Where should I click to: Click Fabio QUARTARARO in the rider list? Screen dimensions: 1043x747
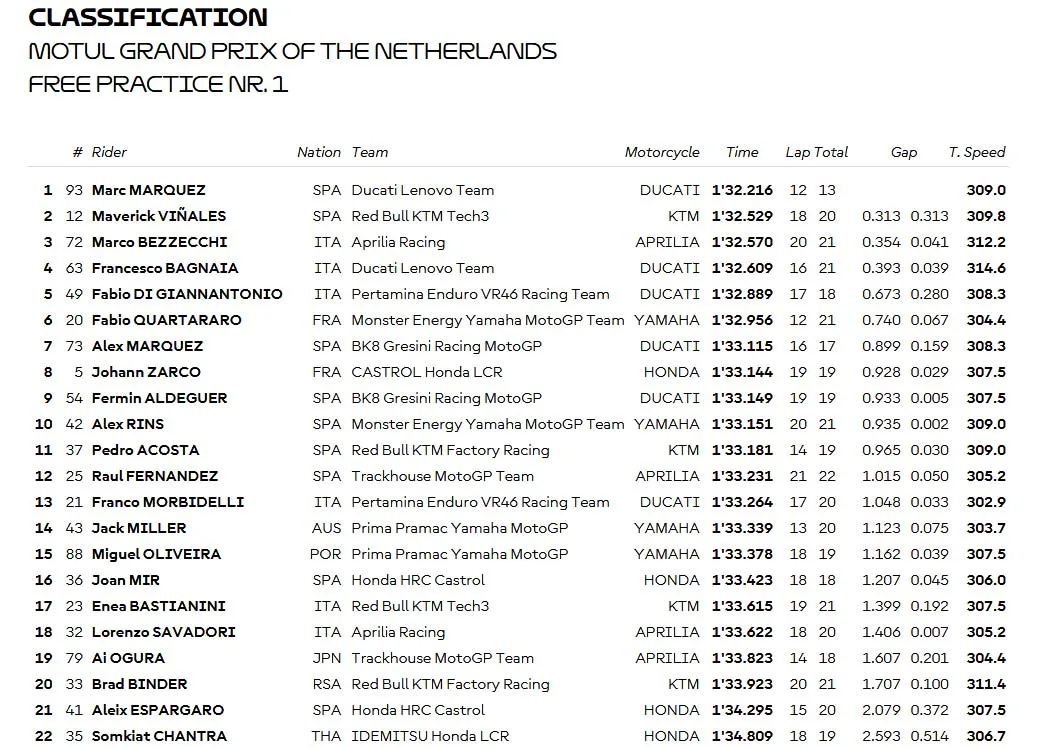click(x=166, y=320)
